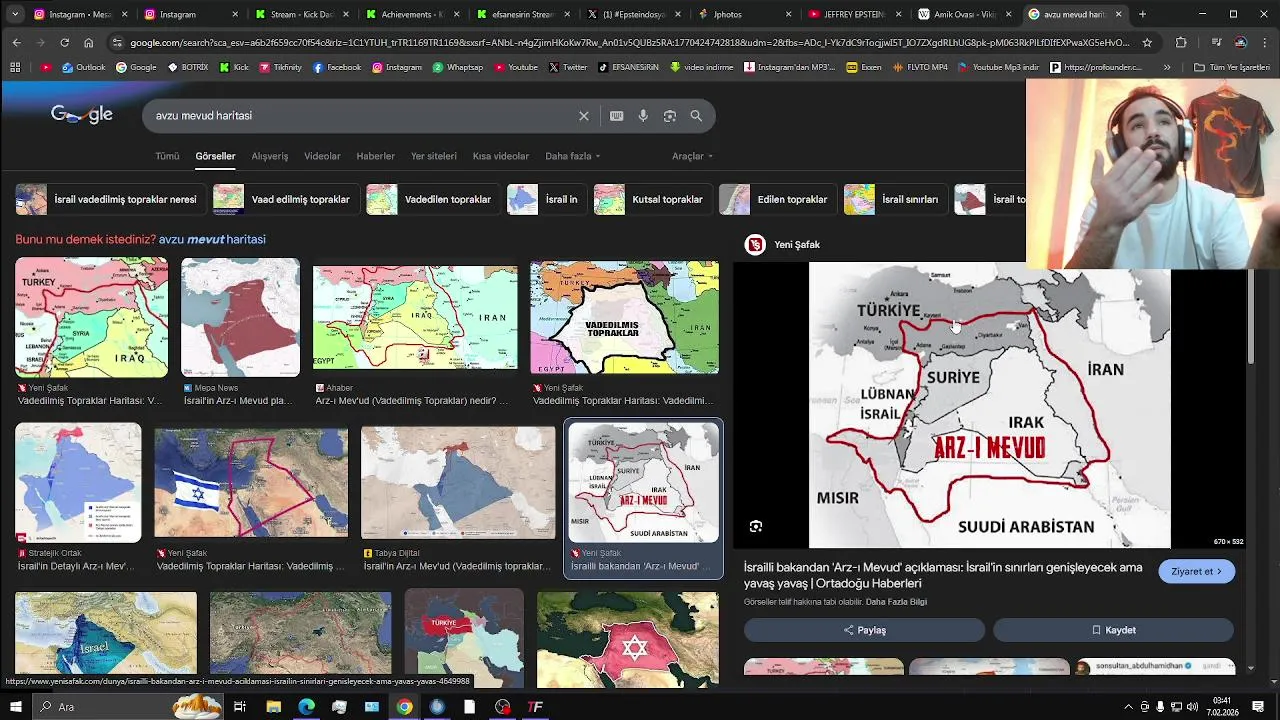The height and width of the screenshot is (720, 1280).
Task: Bookmark this page with the star icon
Action: click(1147, 43)
